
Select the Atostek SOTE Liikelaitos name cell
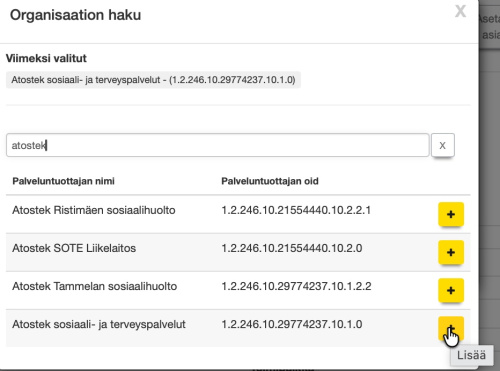tap(74, 248)
